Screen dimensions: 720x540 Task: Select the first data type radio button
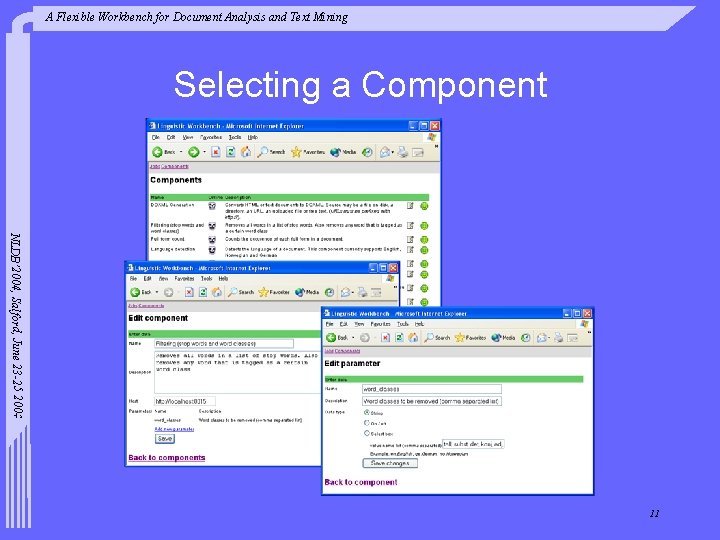point(366,412)
